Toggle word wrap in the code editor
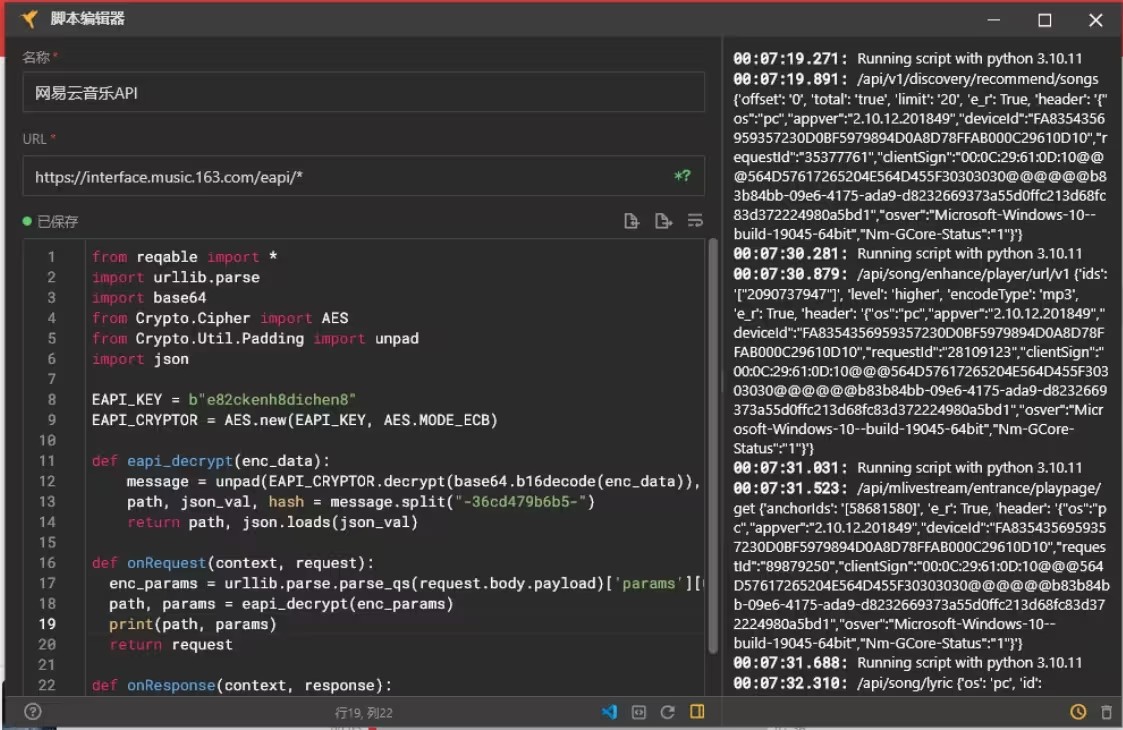The image size is (1123, 730). click(x=695, y=221)
